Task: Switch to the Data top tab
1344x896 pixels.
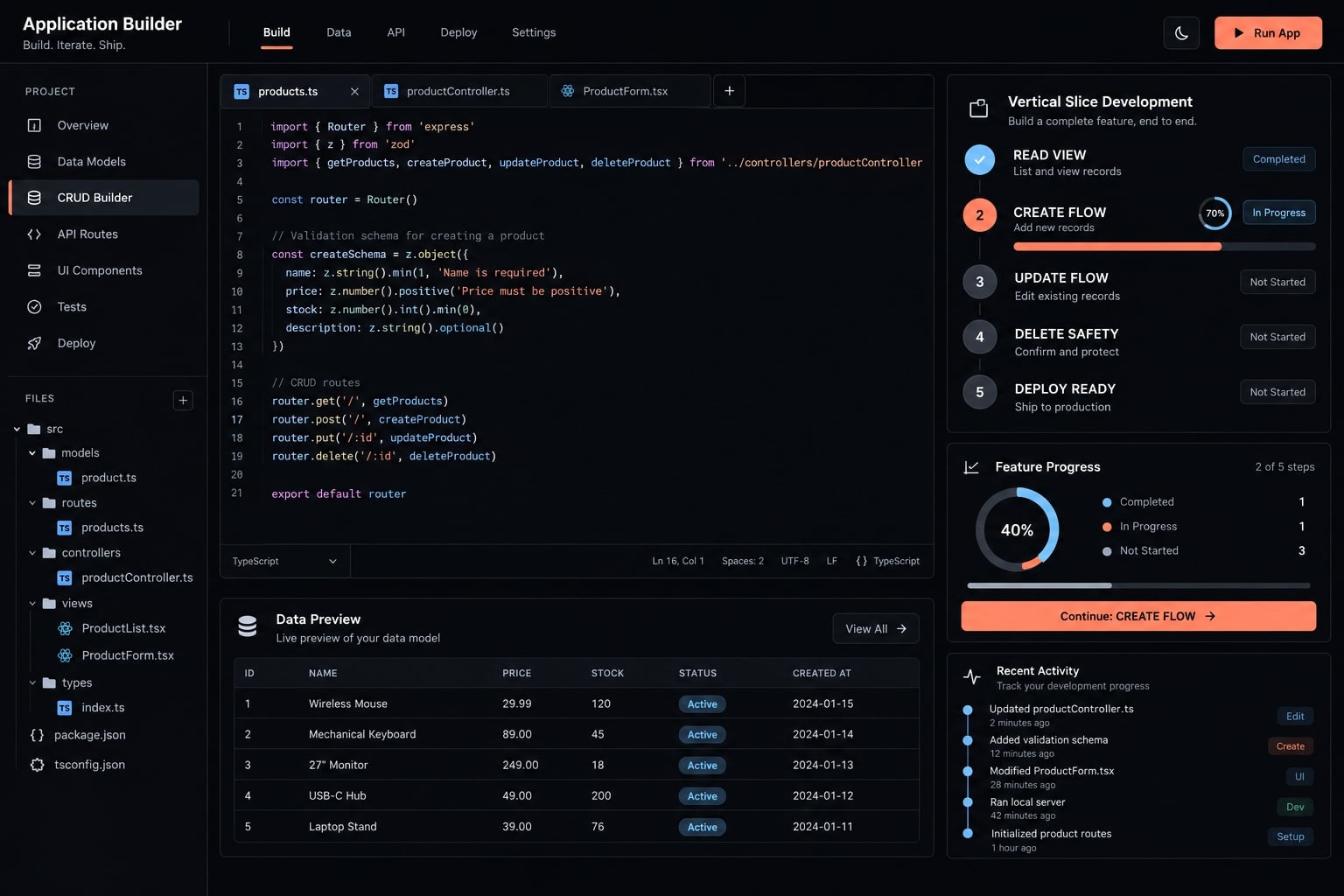Action: click(x=339, y=32)
